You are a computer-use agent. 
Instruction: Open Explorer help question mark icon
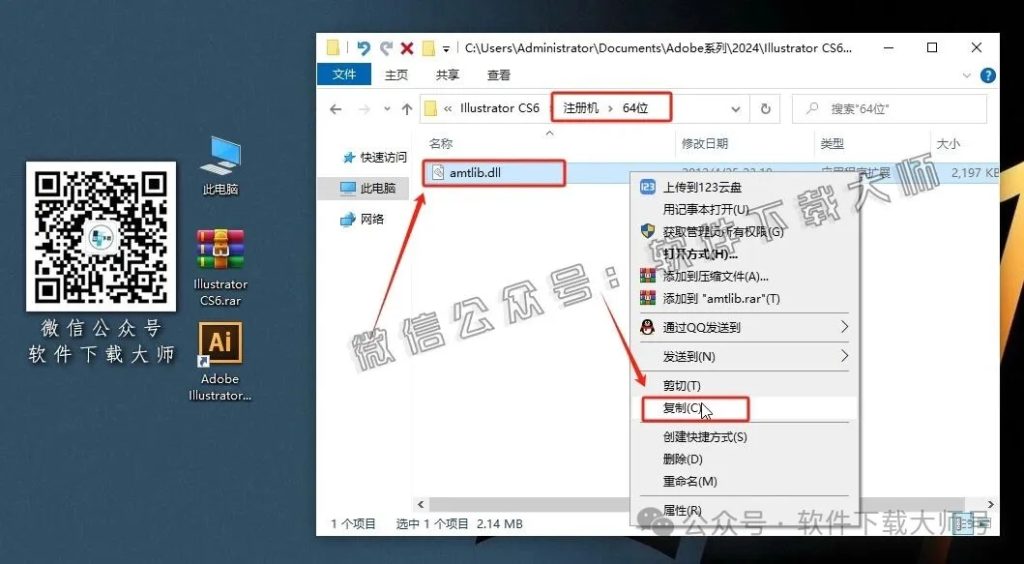coord(988,75)
